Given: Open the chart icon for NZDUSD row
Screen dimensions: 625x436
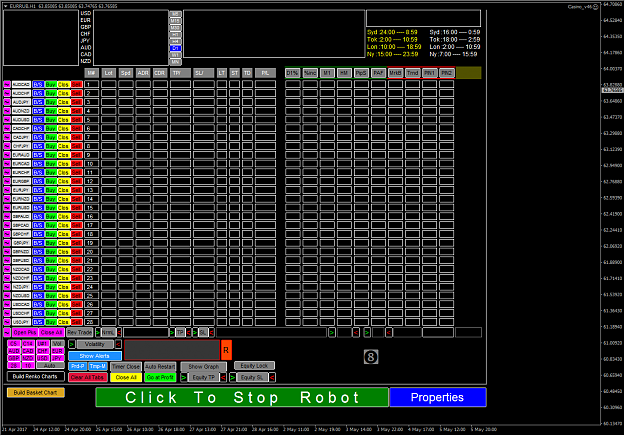Looking at the screenshot, I should (7, 296).
